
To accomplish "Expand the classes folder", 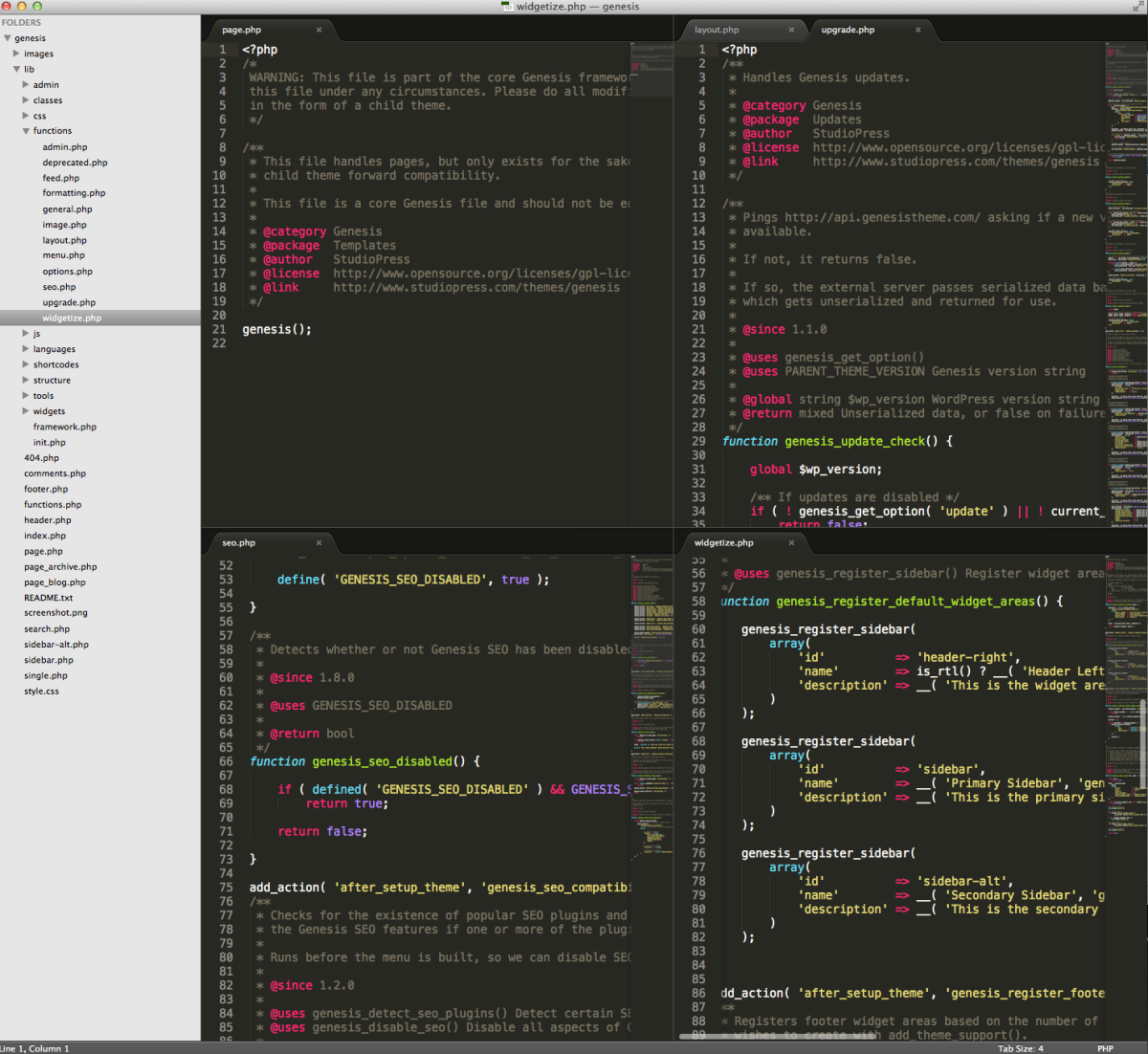I will [x=26, y=99].
